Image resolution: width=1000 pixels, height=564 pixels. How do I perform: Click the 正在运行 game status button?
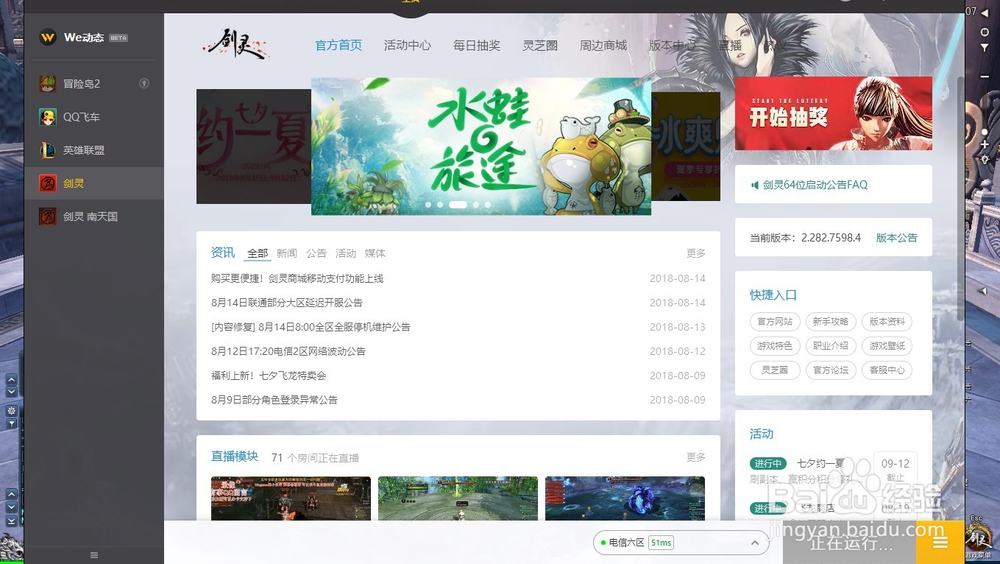click(x=850, y=542)
